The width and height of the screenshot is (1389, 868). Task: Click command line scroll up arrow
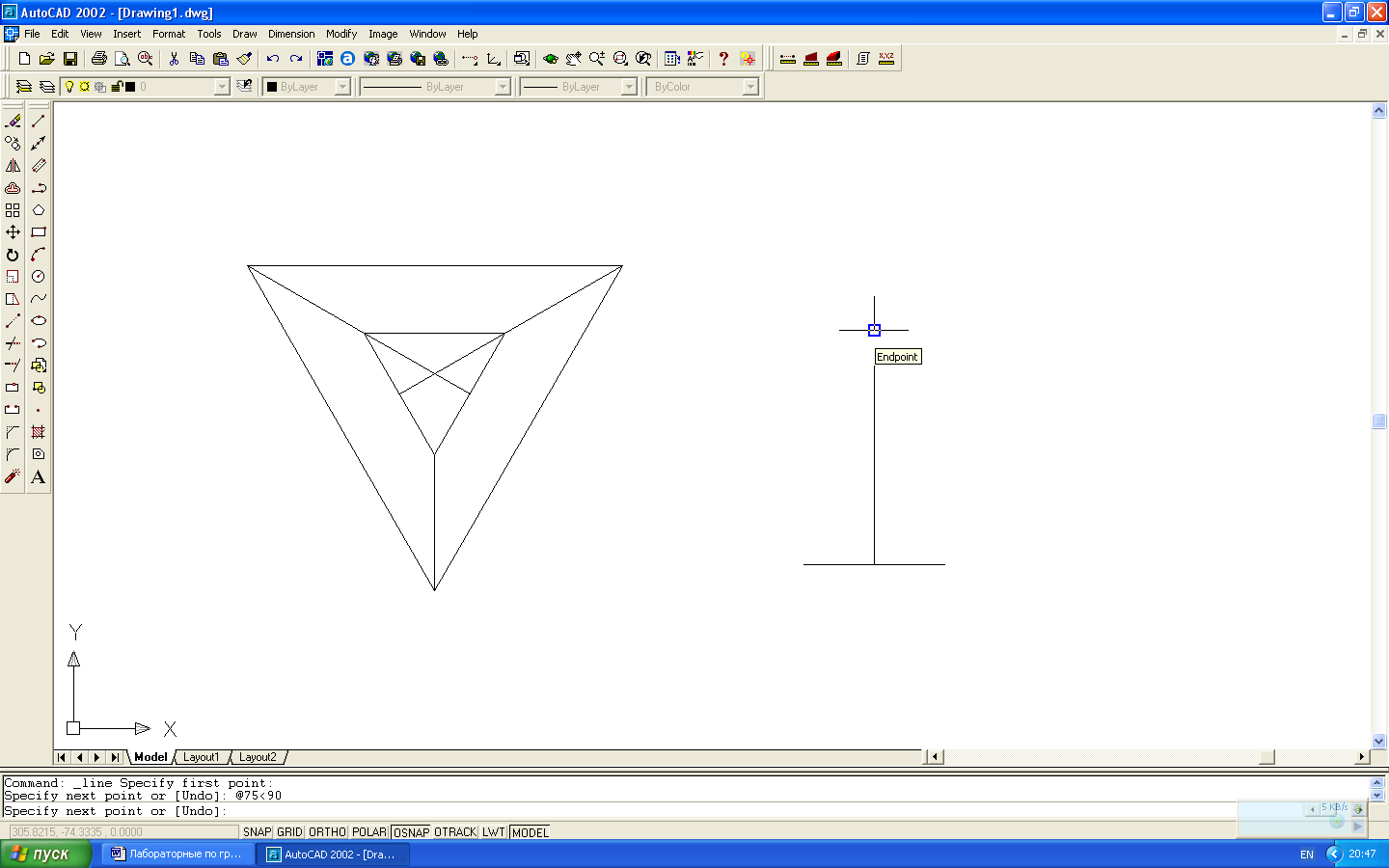tap(1377, 782)
